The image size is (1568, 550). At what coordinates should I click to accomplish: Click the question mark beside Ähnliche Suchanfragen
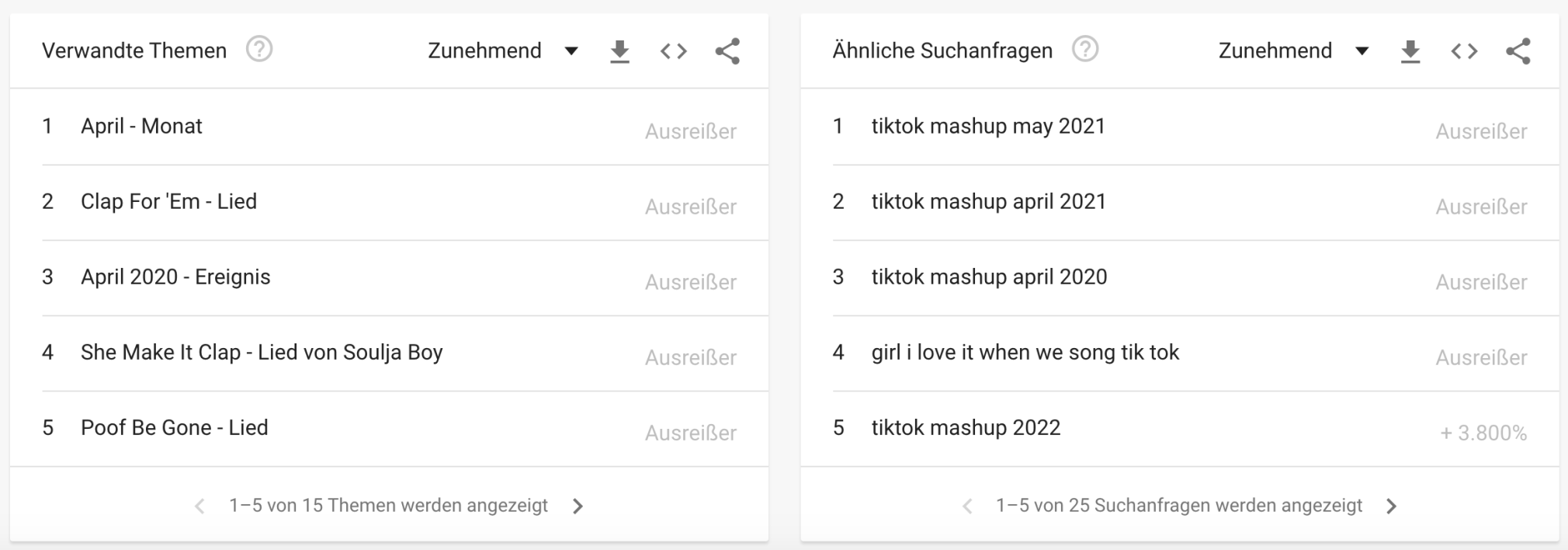click(x=1085, y=49)
